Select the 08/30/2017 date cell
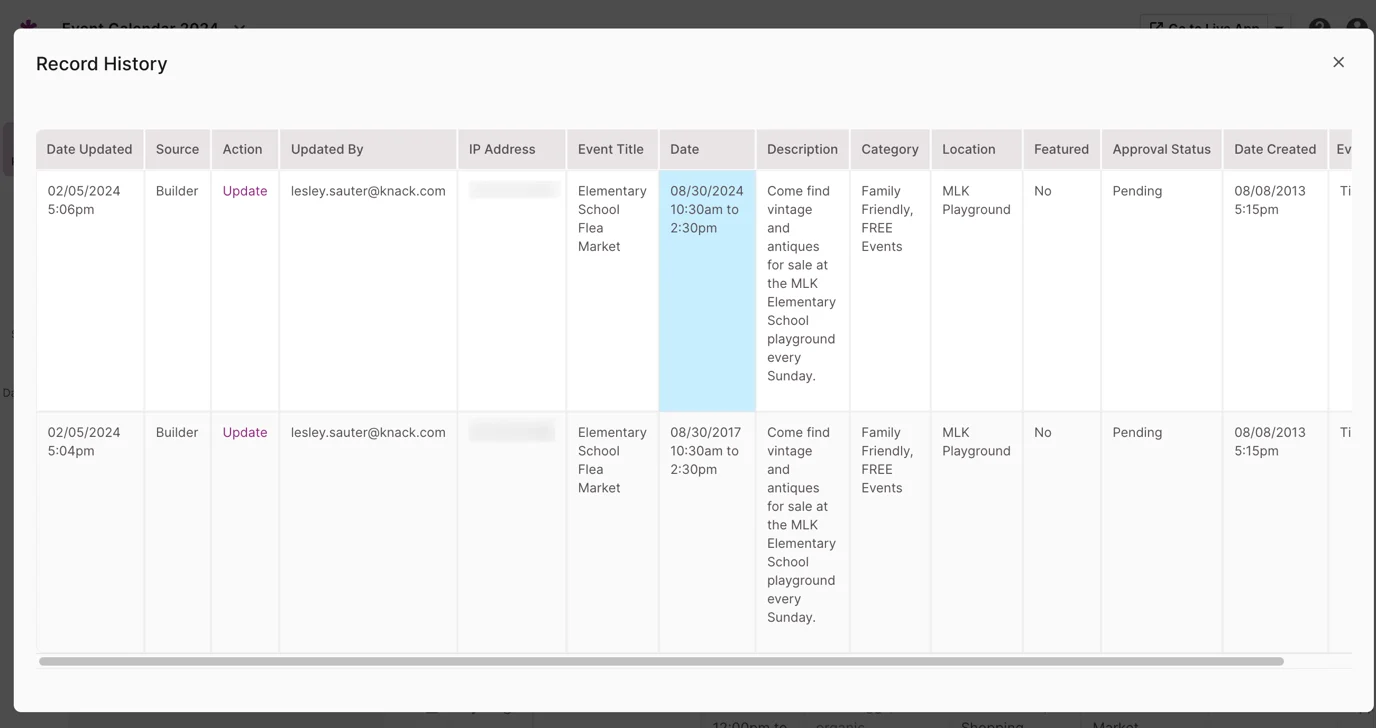 click(707, 532)
